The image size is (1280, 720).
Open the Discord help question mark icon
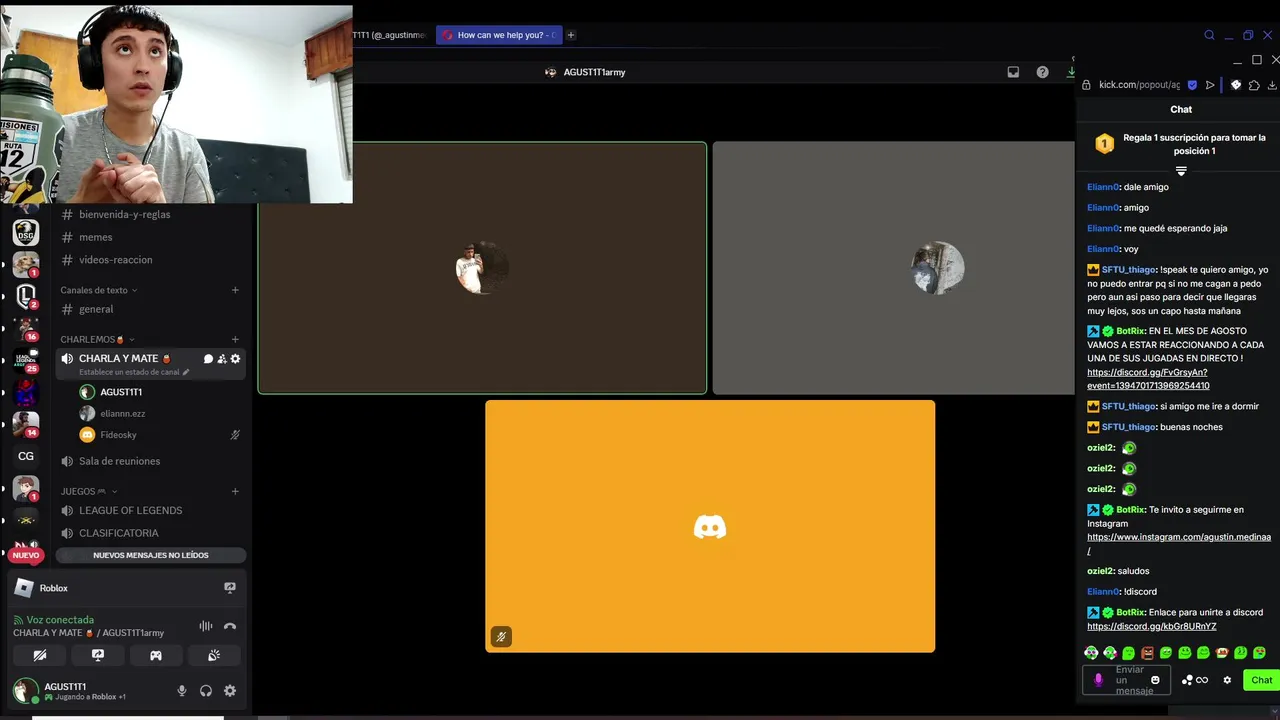1042,72
